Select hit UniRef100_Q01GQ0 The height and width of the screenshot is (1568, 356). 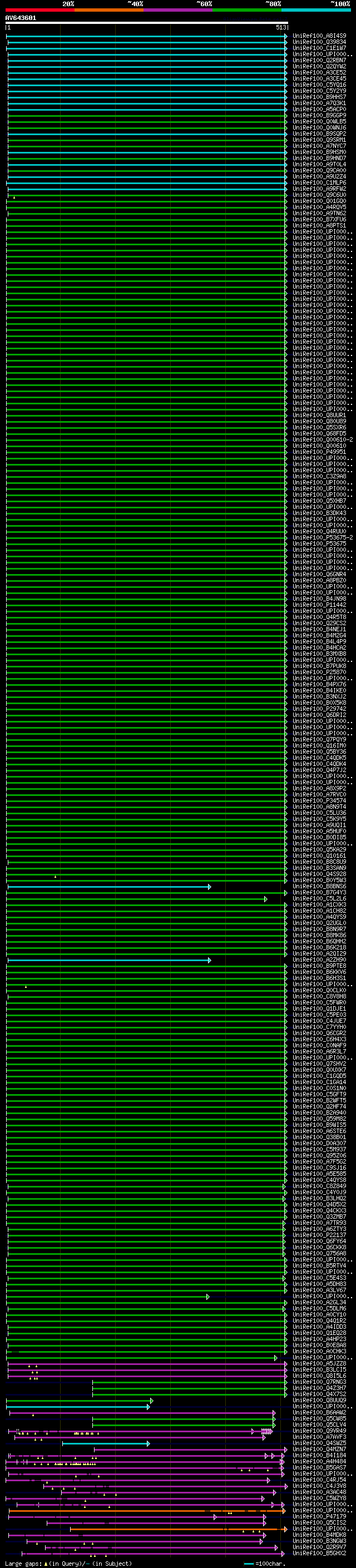point(319,201)
